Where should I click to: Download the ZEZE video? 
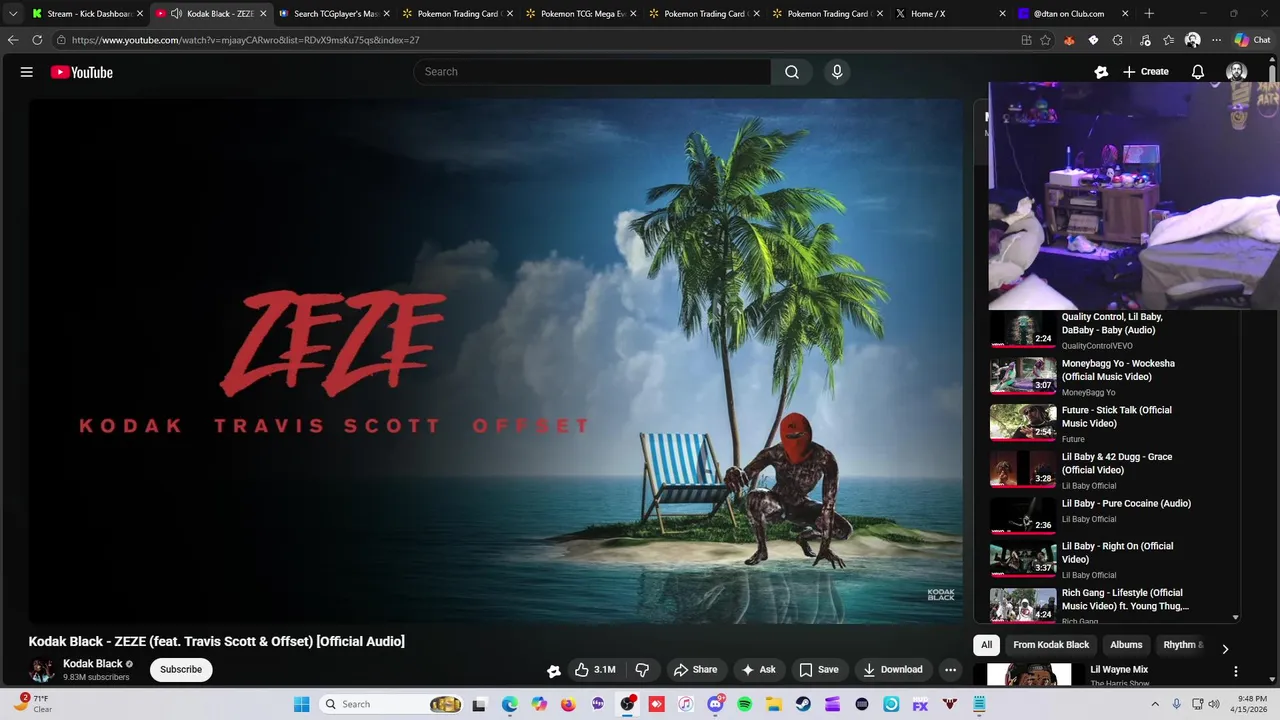893,670
